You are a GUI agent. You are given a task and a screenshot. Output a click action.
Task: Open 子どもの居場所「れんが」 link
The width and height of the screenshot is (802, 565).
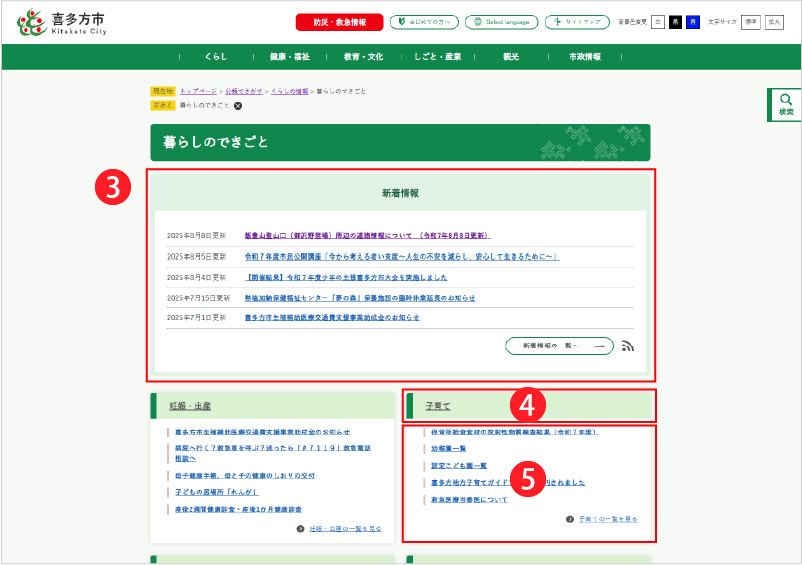point(217,492)
